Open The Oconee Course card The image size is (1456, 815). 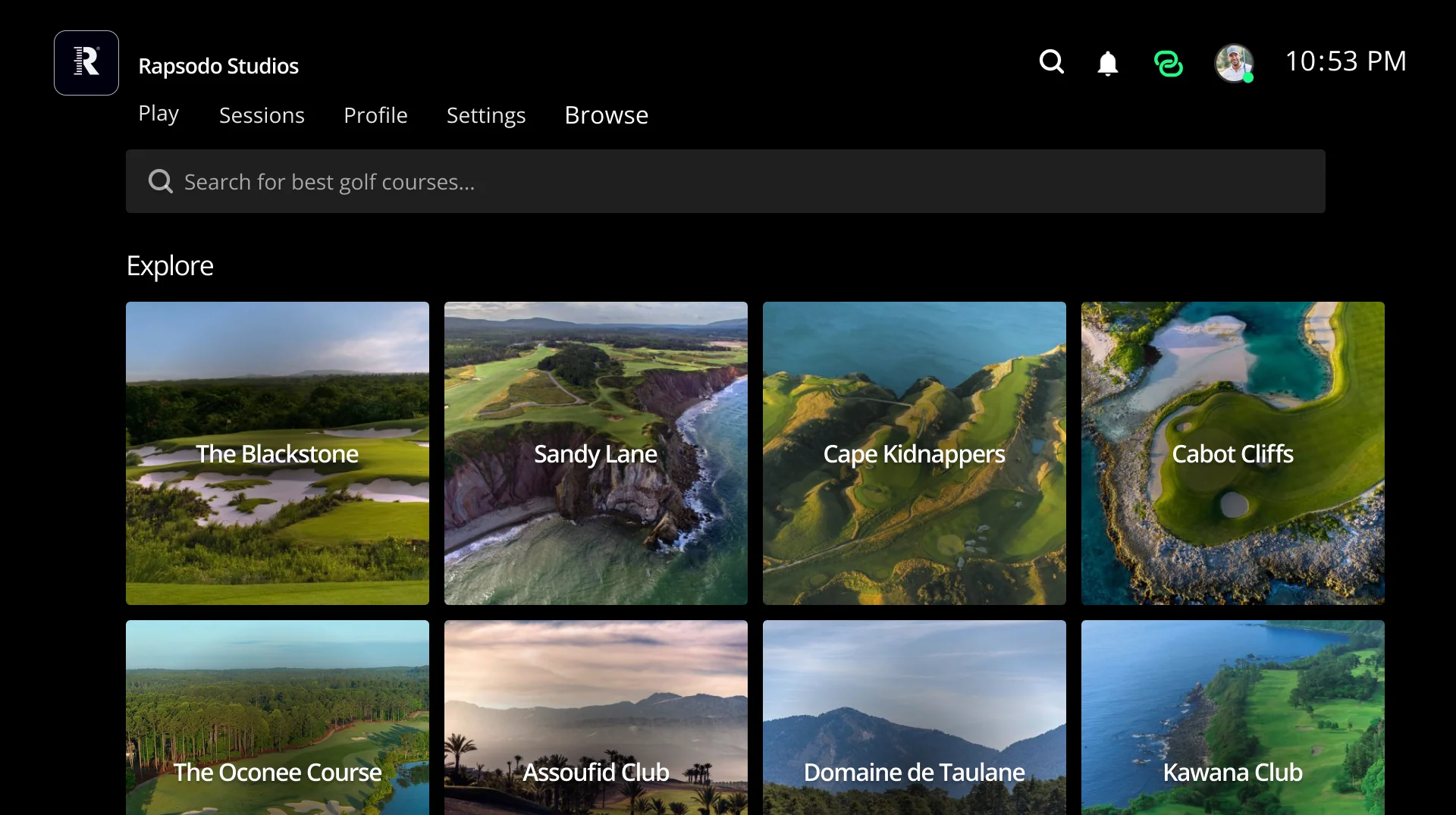click(x=278, y=718)
